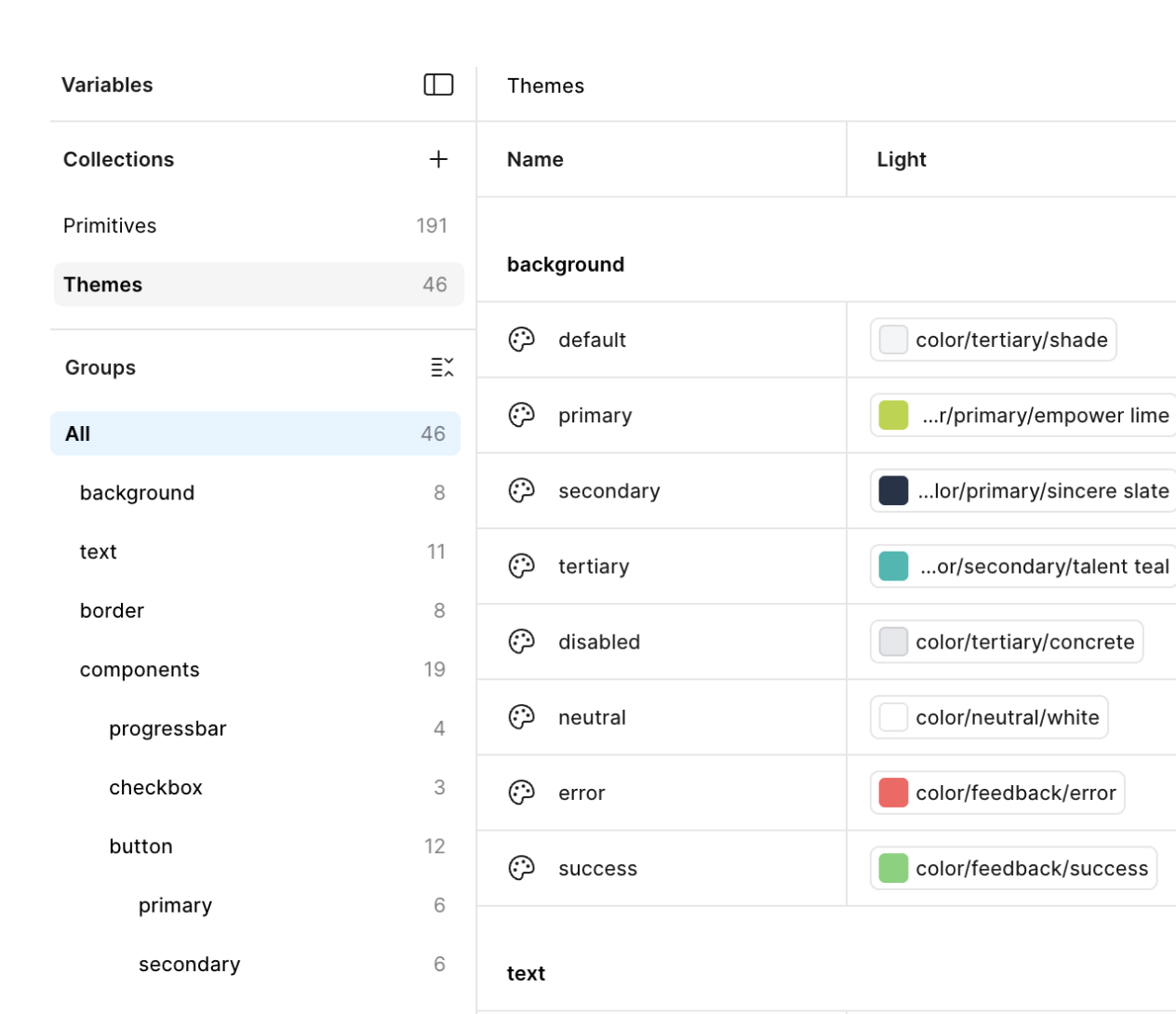Click the color/feedback/error value chip
The image size is (1176, 1014).
pos(997,793)
